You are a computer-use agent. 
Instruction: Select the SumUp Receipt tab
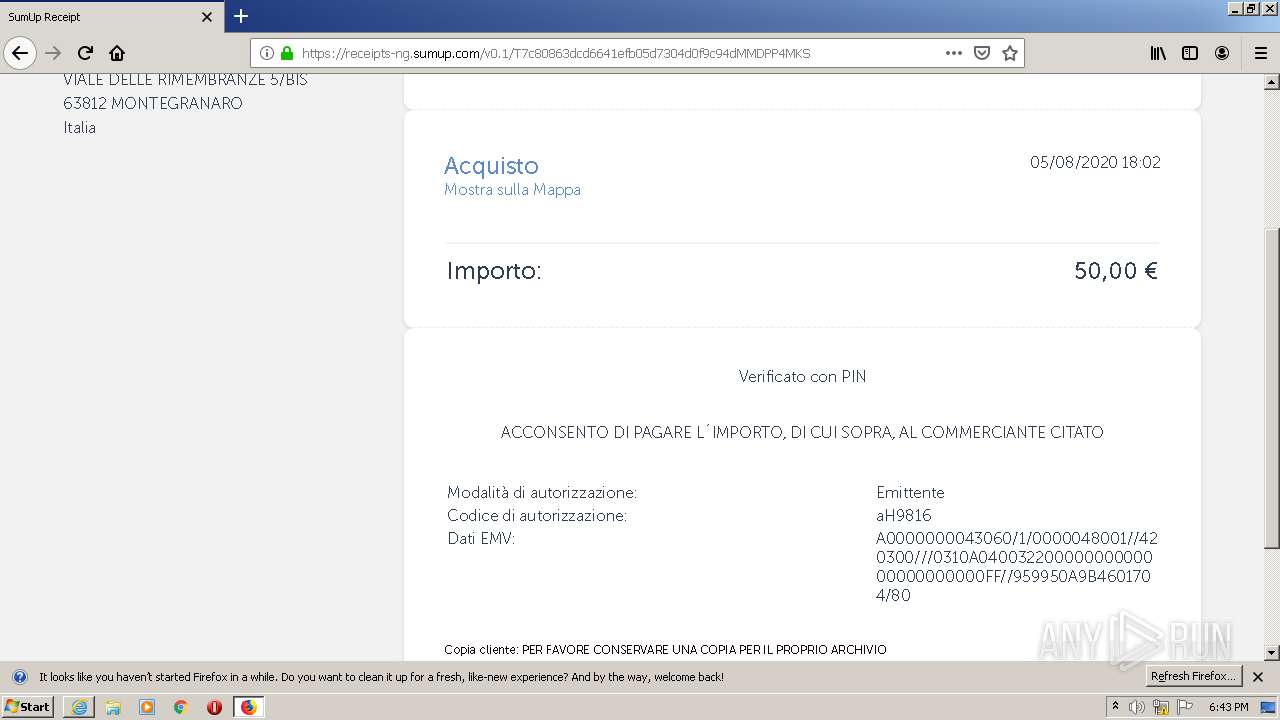pos(110,17)
